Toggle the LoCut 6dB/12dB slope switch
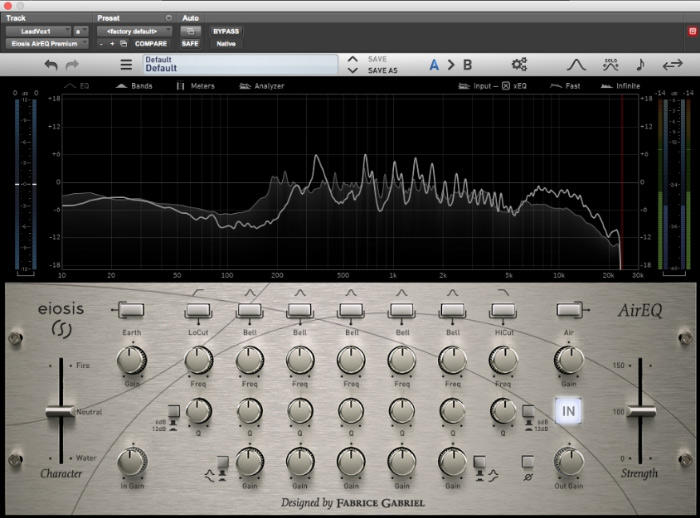Viewport: 700px width, 518px height. 173,412
